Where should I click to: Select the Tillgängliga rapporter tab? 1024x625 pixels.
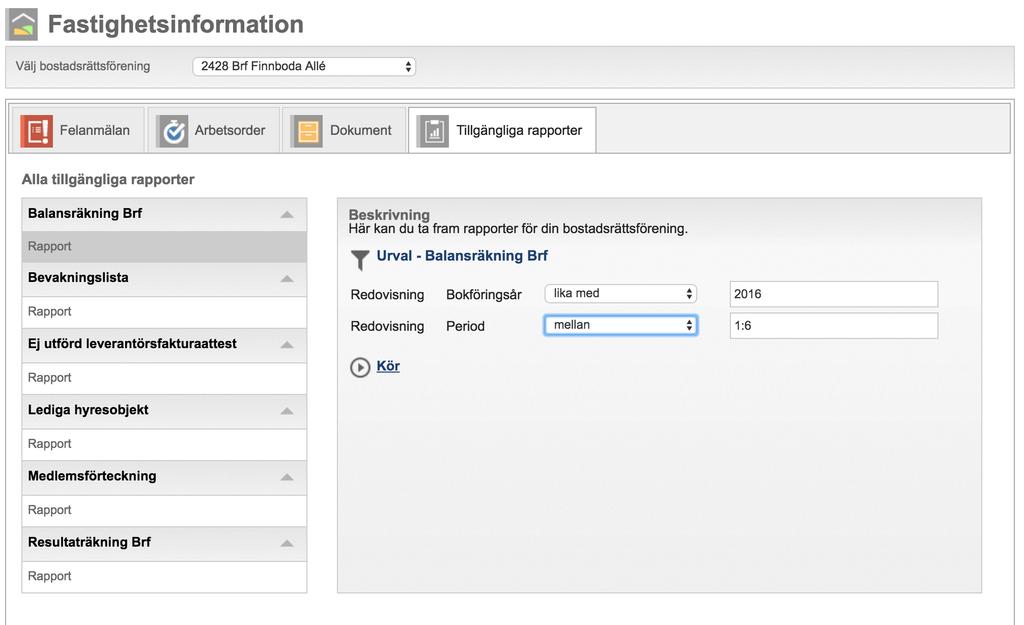(502, 131)
